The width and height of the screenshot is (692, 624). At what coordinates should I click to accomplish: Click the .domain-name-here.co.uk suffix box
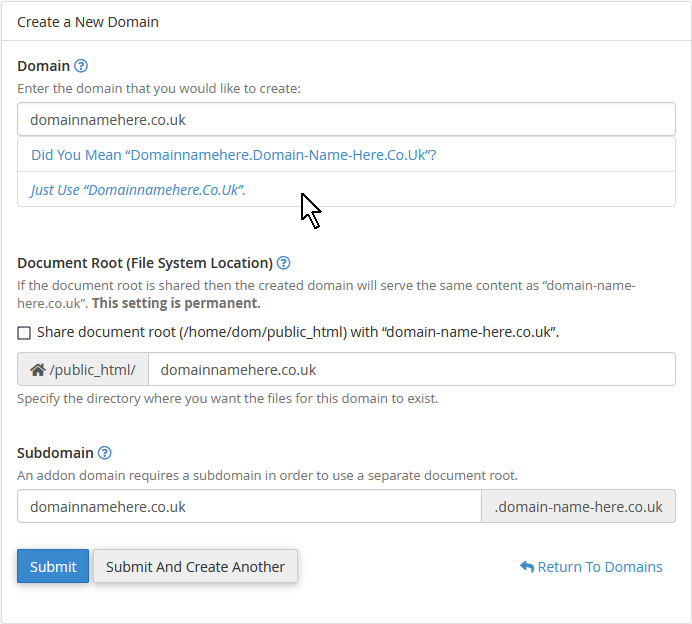coord(578,506)
